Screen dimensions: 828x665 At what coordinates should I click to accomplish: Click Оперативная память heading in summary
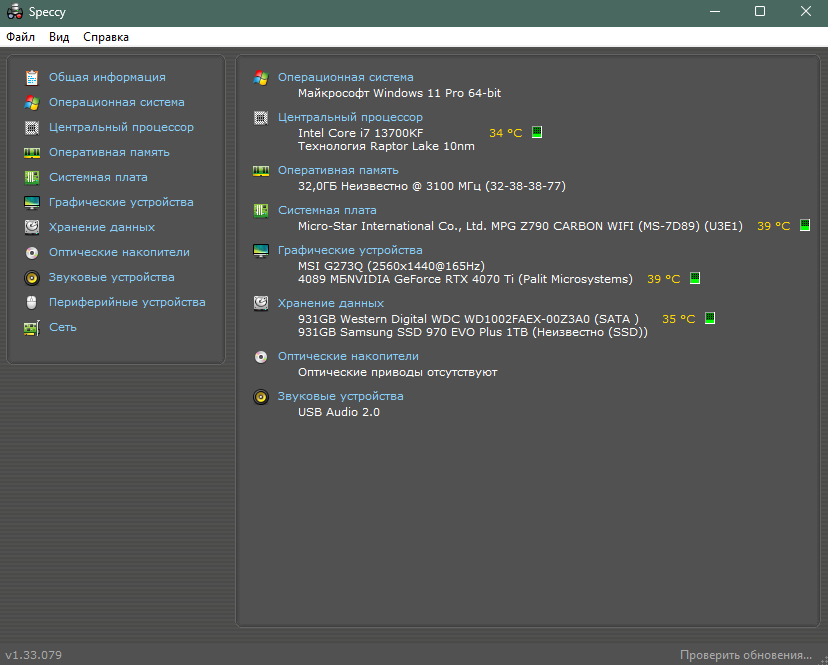[338, 170]
